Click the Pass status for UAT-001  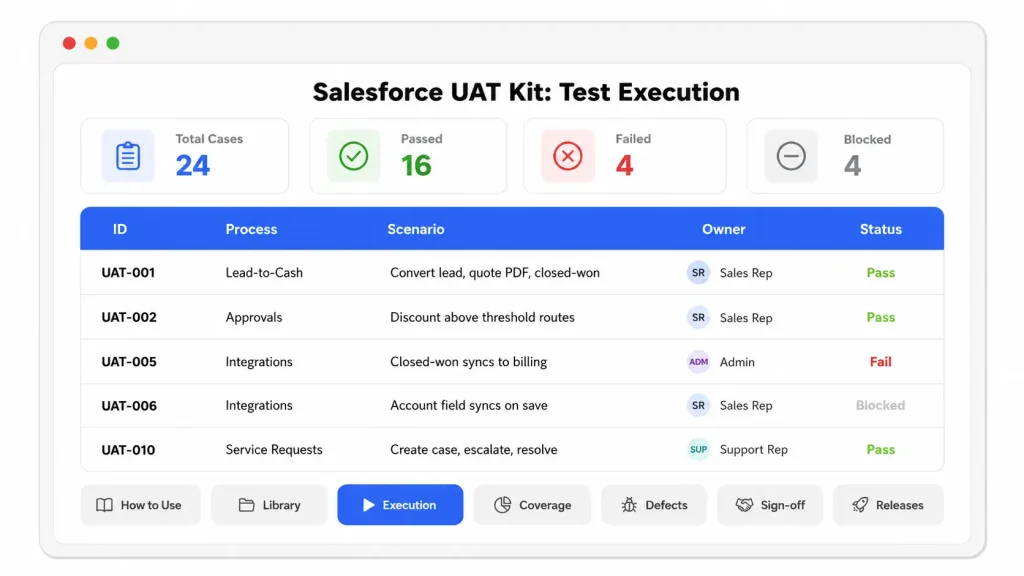click(880, 273)
